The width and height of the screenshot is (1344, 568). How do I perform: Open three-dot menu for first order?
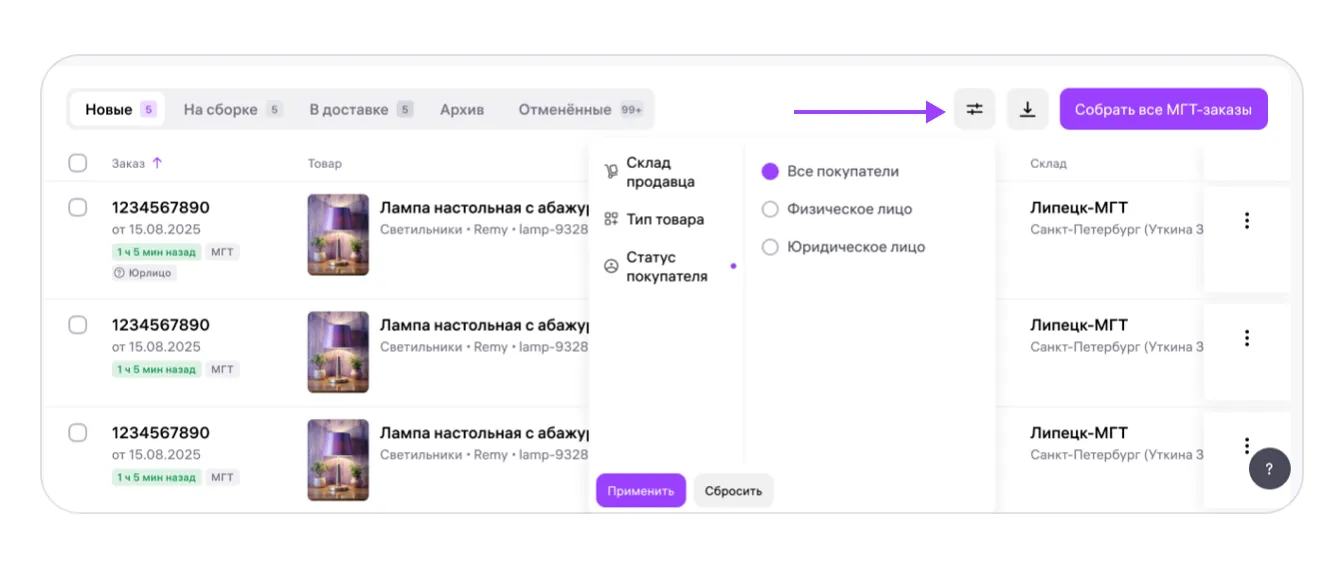tap(1246, 221)
